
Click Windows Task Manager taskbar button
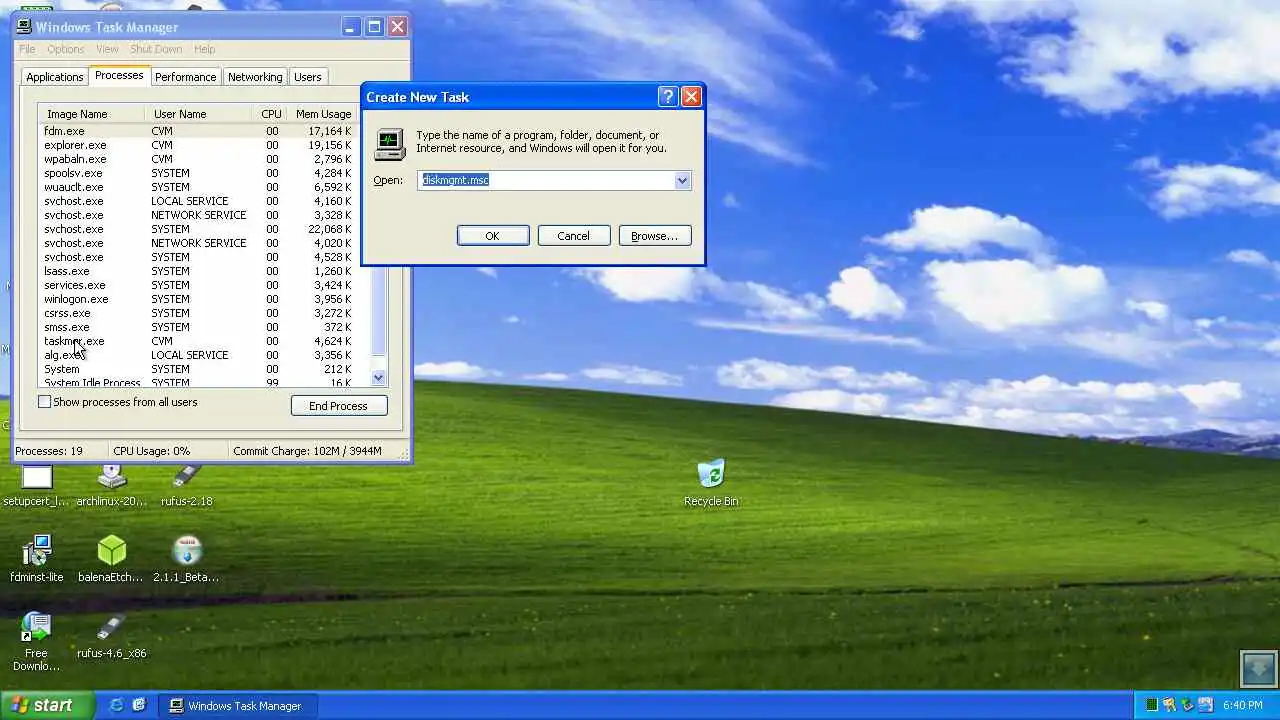(x=237, y=705)
